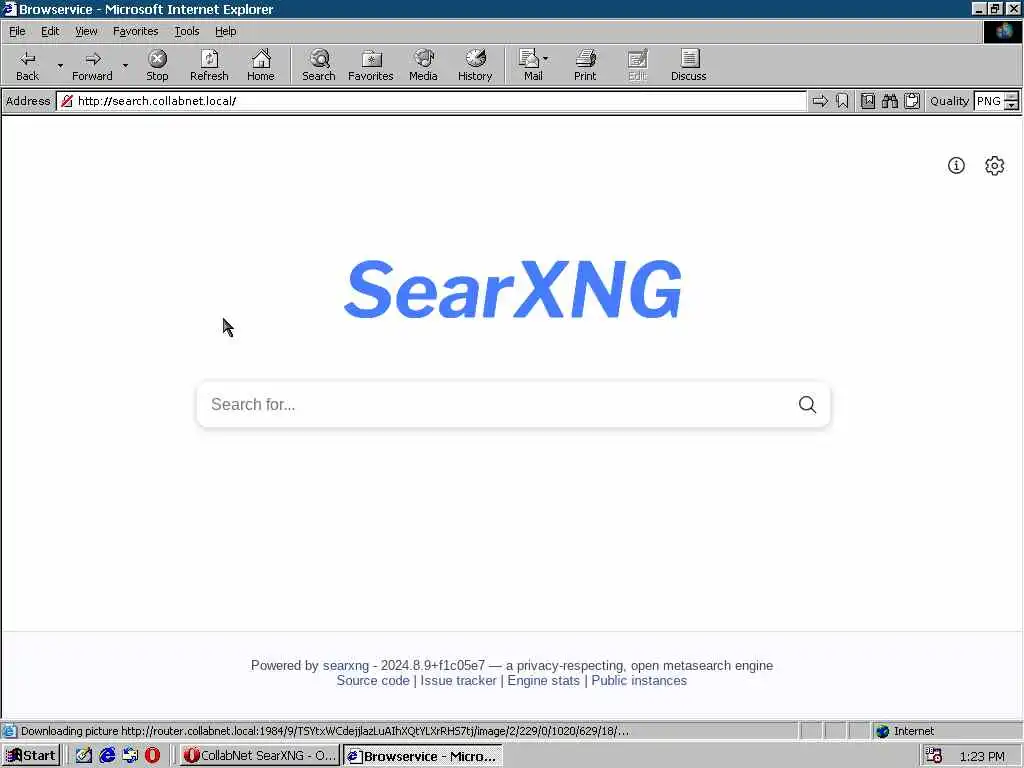Launch Opera from quick launch bar
Image resolution: width=1024 pixels, height=768 pixels.
[x=152, y=756]
